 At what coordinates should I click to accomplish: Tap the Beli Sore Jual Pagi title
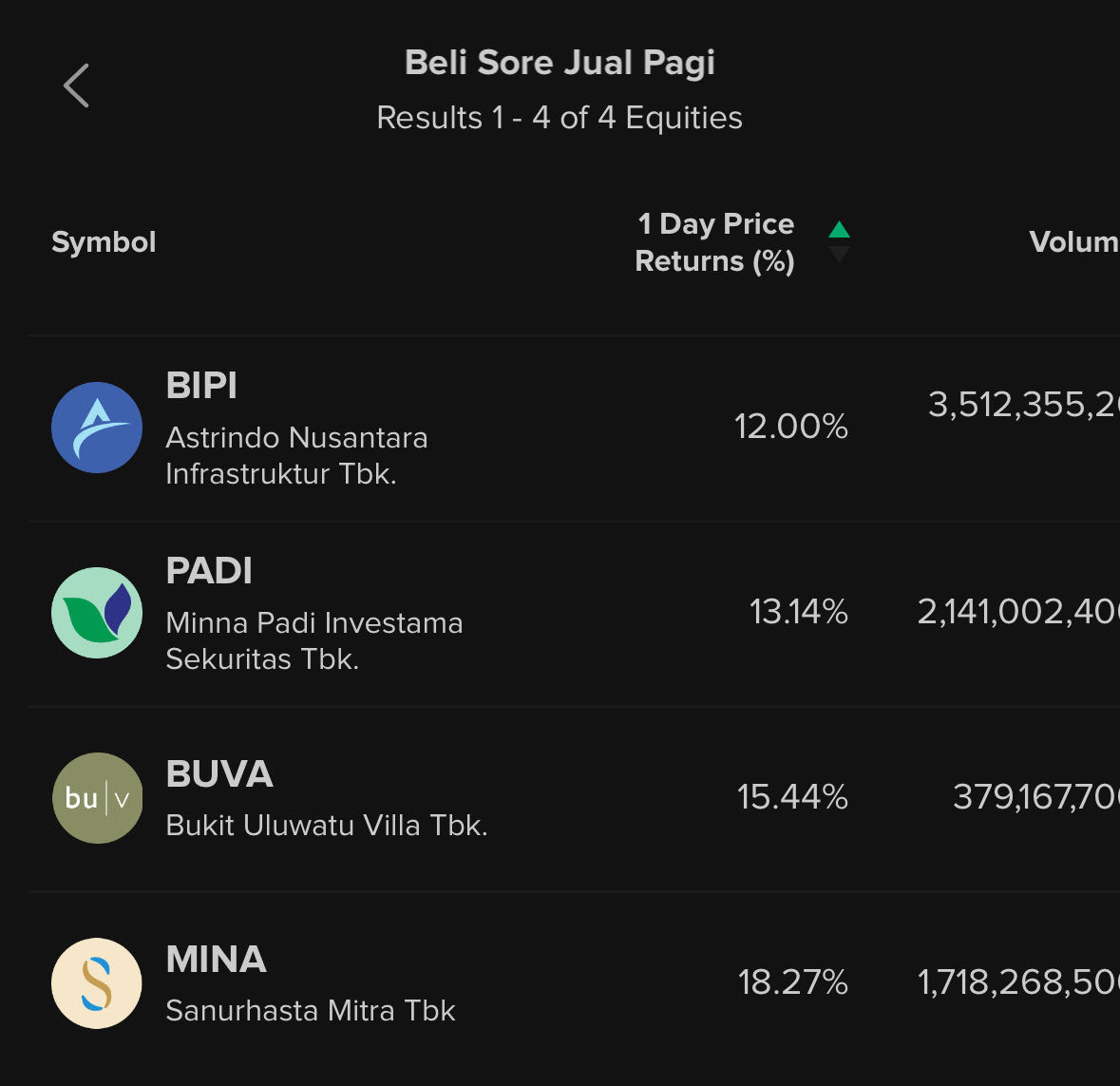click(560, 63)
